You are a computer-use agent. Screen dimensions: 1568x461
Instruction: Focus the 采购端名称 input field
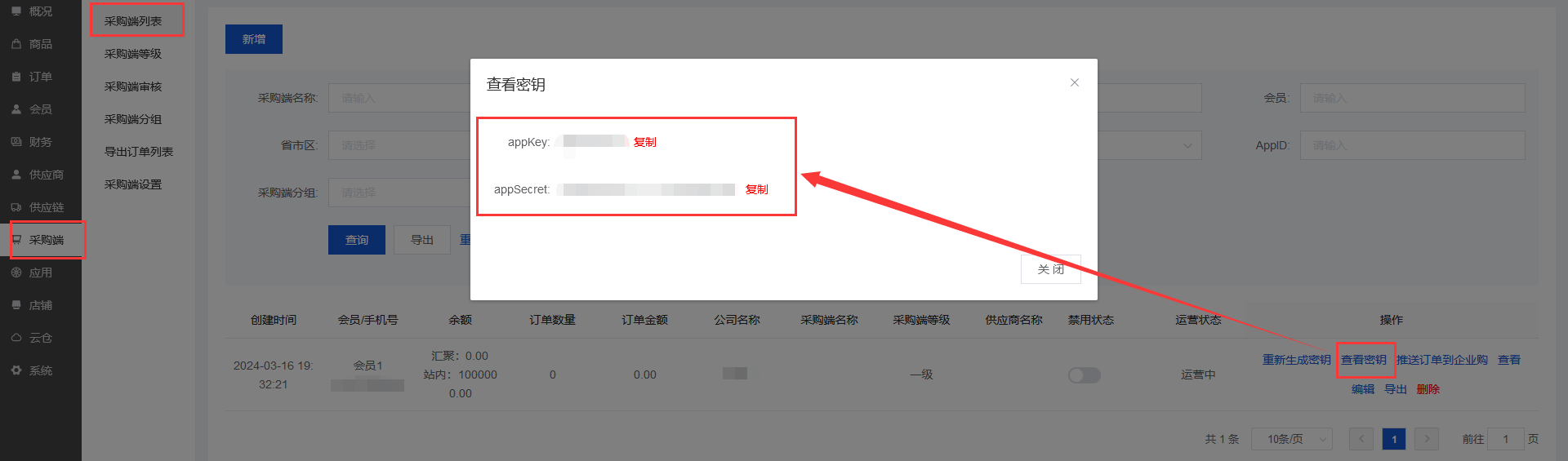[399, 98]
